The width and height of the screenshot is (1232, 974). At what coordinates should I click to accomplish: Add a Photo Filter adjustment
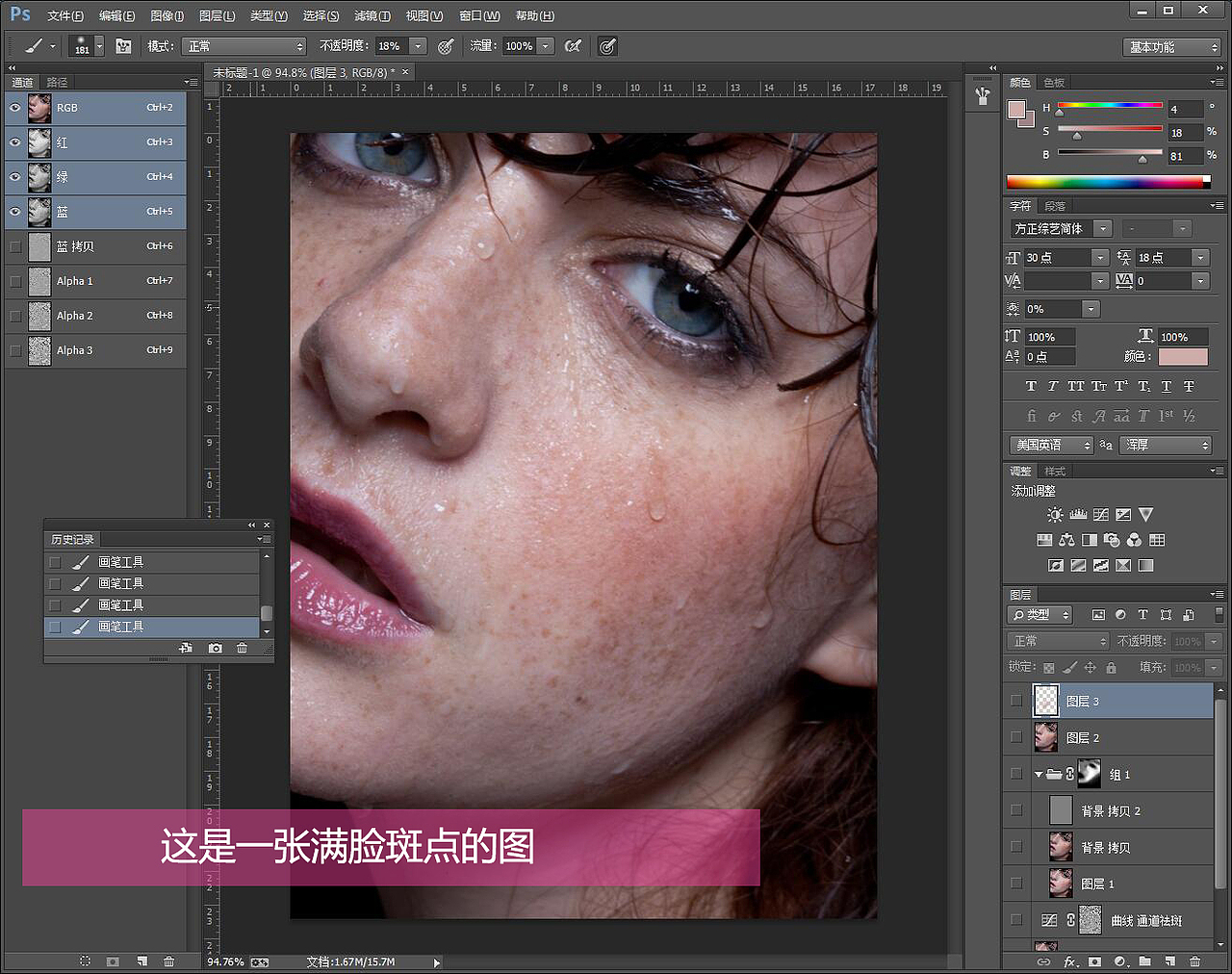pyautogui.click(x=1112, y=540)
